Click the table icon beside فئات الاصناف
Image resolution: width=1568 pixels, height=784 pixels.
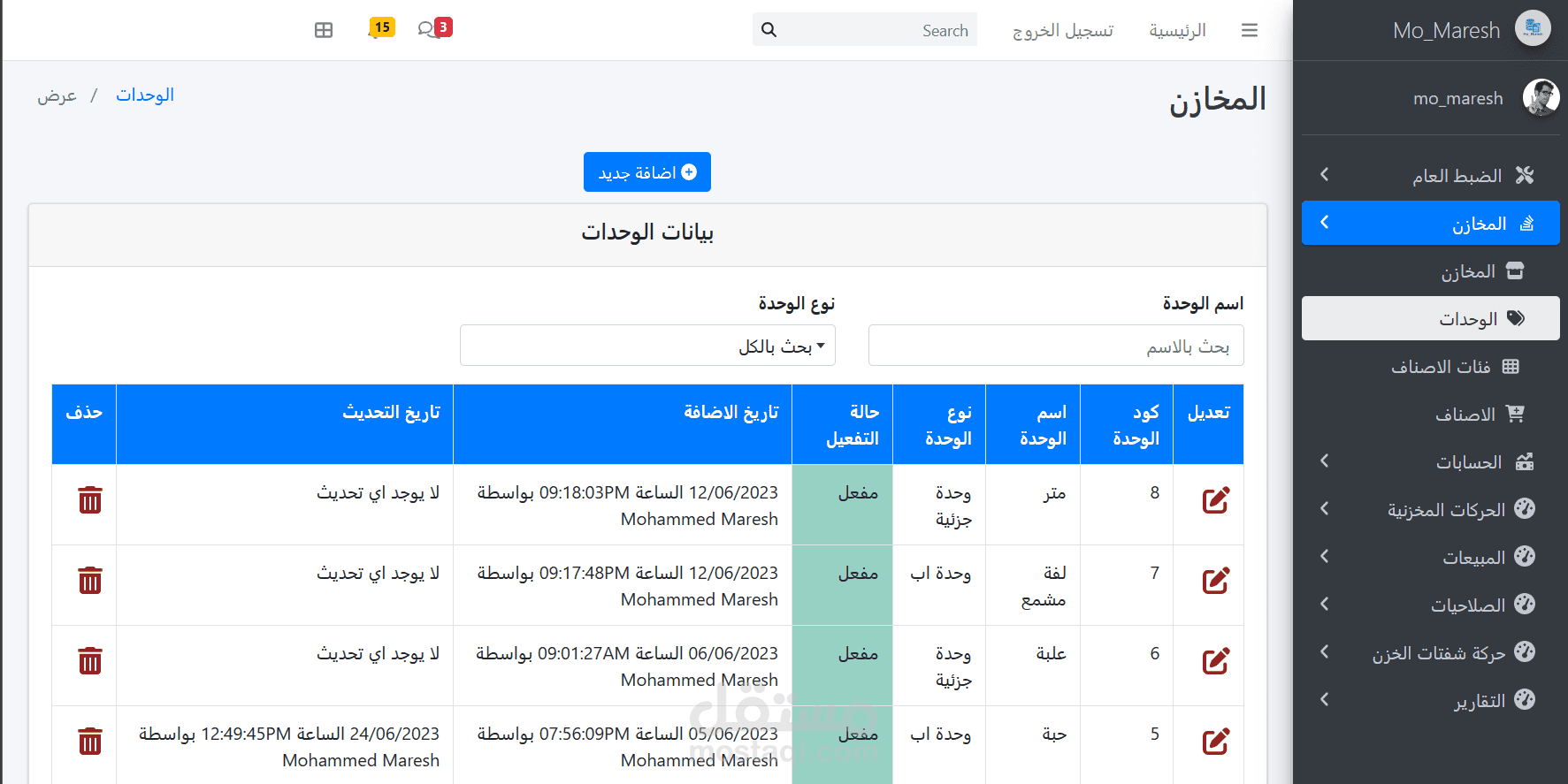click(1511, 366)
